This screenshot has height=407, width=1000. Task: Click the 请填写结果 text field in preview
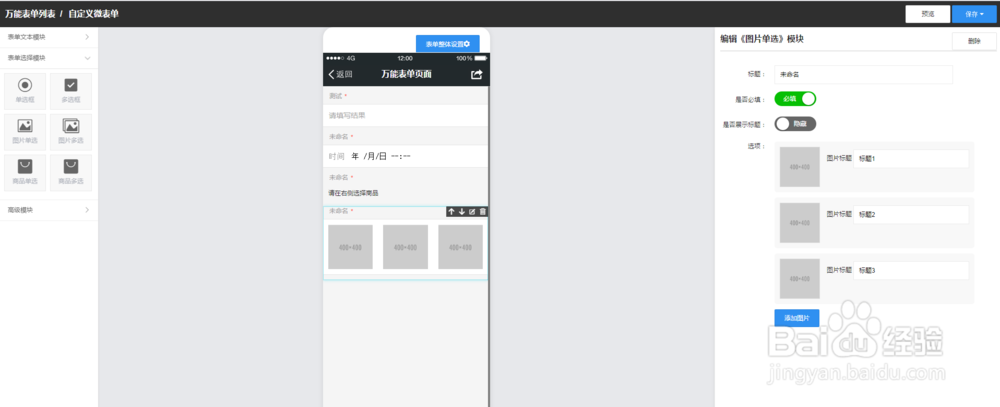406,115
